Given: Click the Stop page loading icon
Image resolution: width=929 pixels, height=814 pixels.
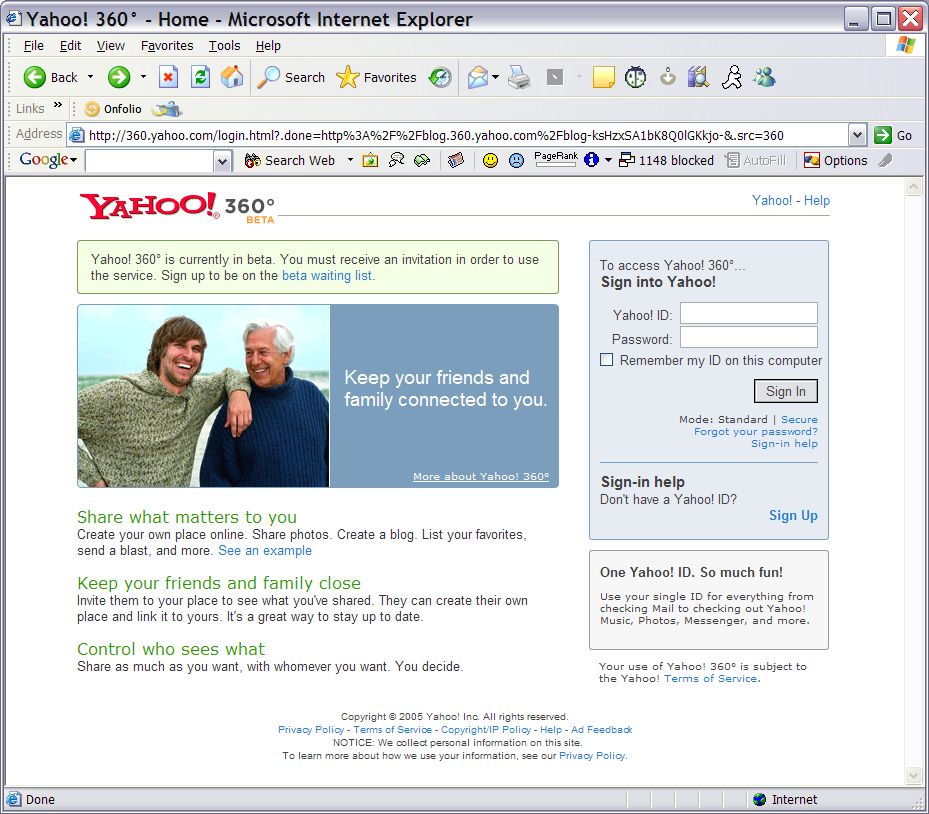Looking at the screenshot, I should coord(169,77).
